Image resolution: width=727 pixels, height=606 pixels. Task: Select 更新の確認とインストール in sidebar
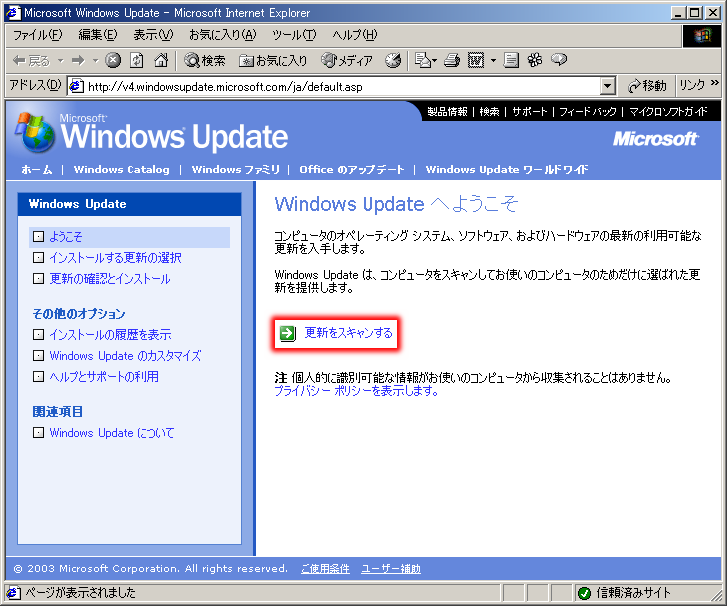pos(110,279)
